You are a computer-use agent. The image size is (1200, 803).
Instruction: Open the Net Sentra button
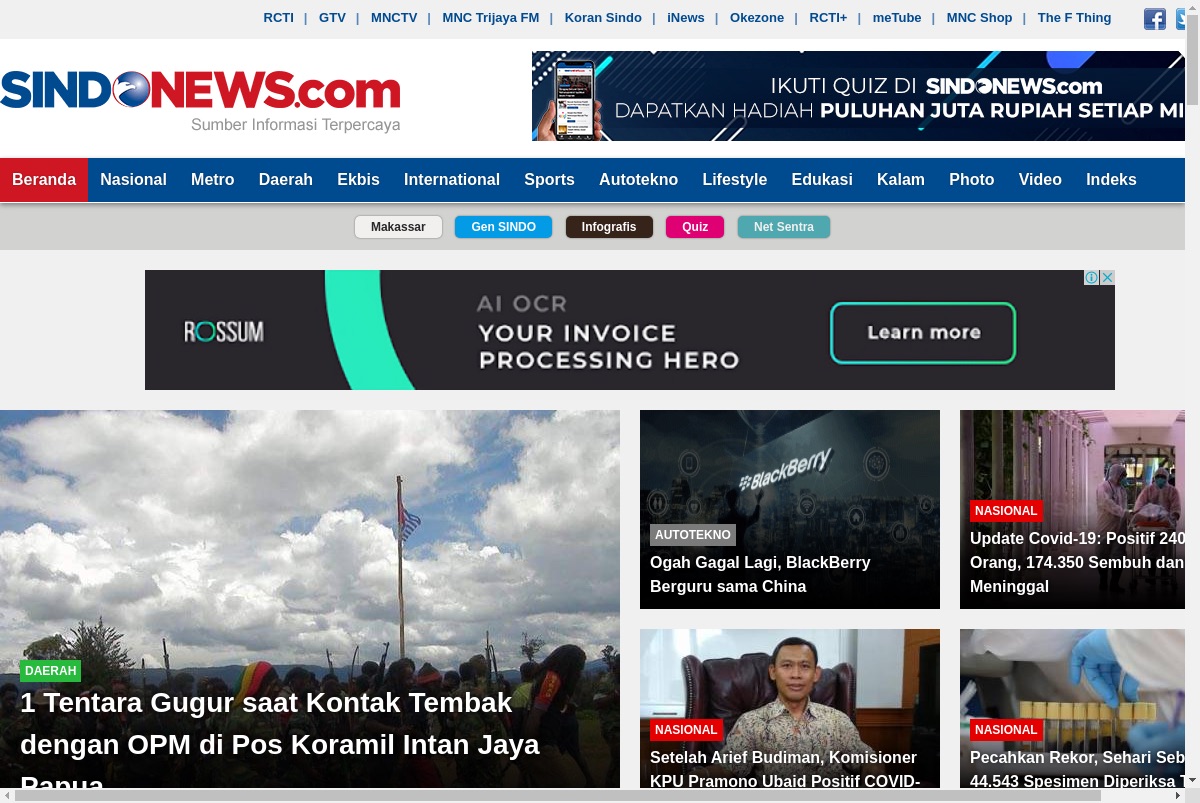click(784, 227)
